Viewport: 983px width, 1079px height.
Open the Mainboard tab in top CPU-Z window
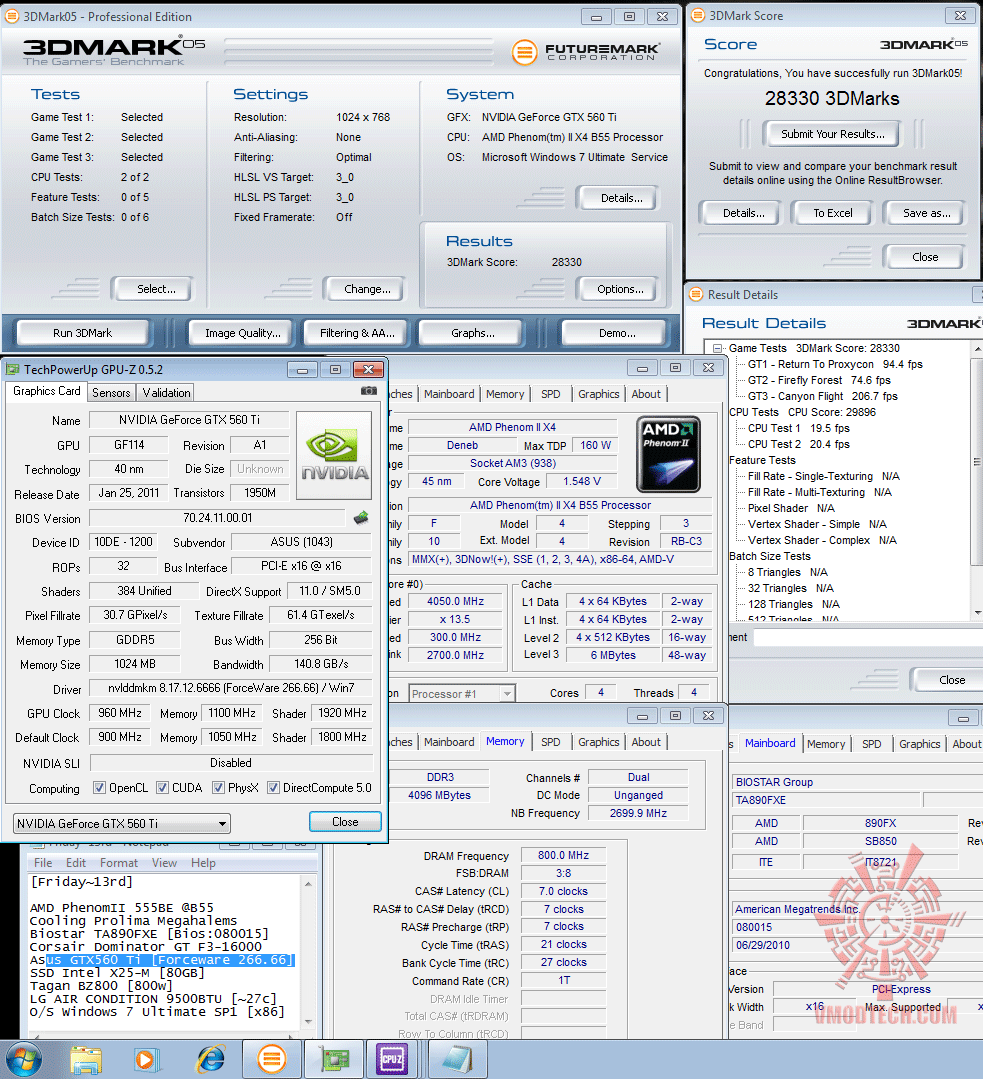(x=449, y=394)
